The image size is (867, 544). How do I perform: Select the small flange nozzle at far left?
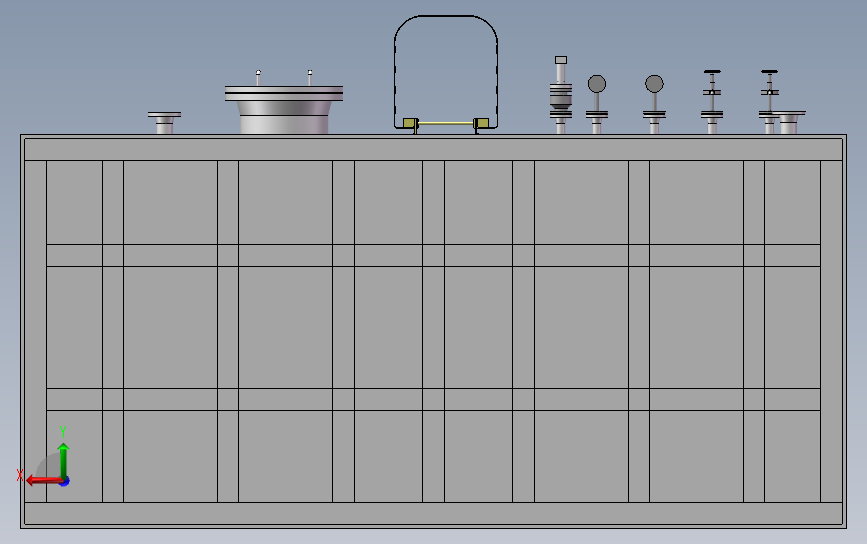[164, 123]
